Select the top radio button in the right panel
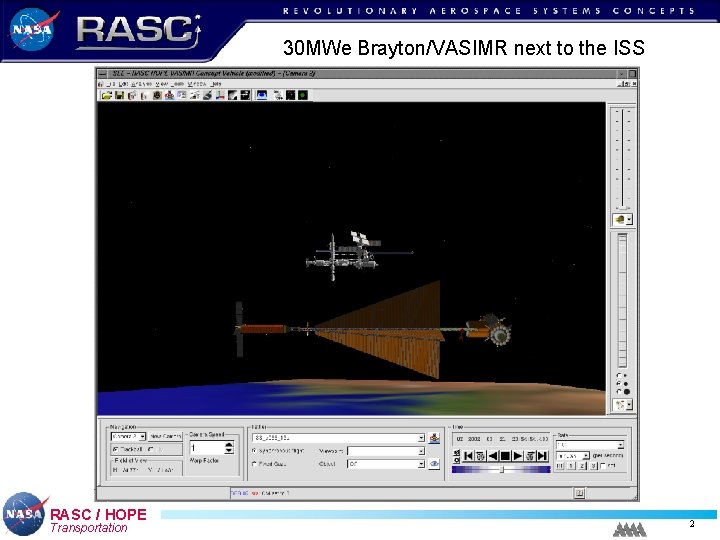The image size is (720, 540). [619, 376]
